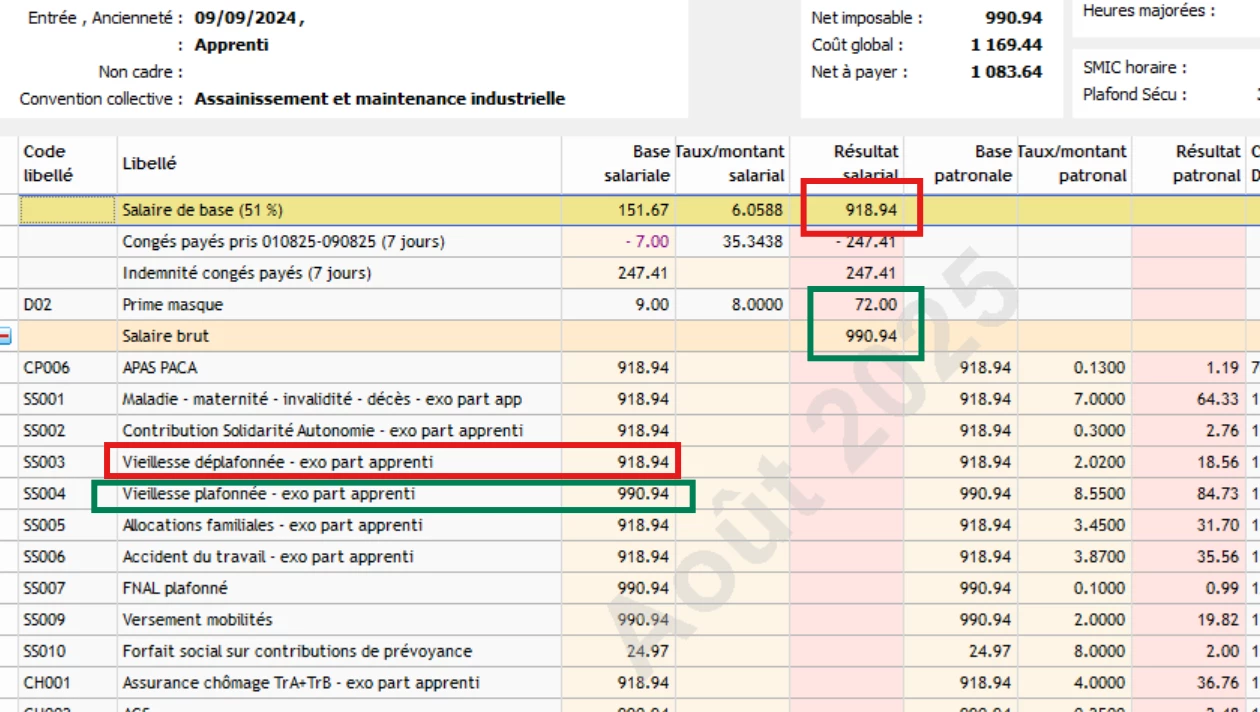Viewport: 1260px width, 712px height.
Task: Select the SS001 code cell
Action: pos(44,399)
